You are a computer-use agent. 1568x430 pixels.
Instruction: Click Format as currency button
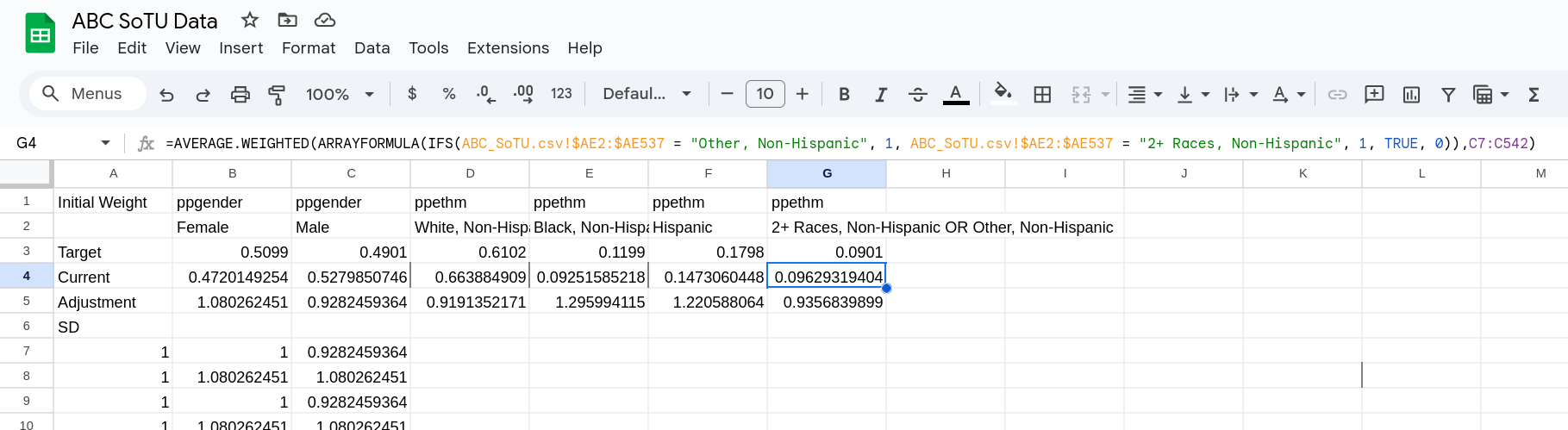[x=412, y=94]
